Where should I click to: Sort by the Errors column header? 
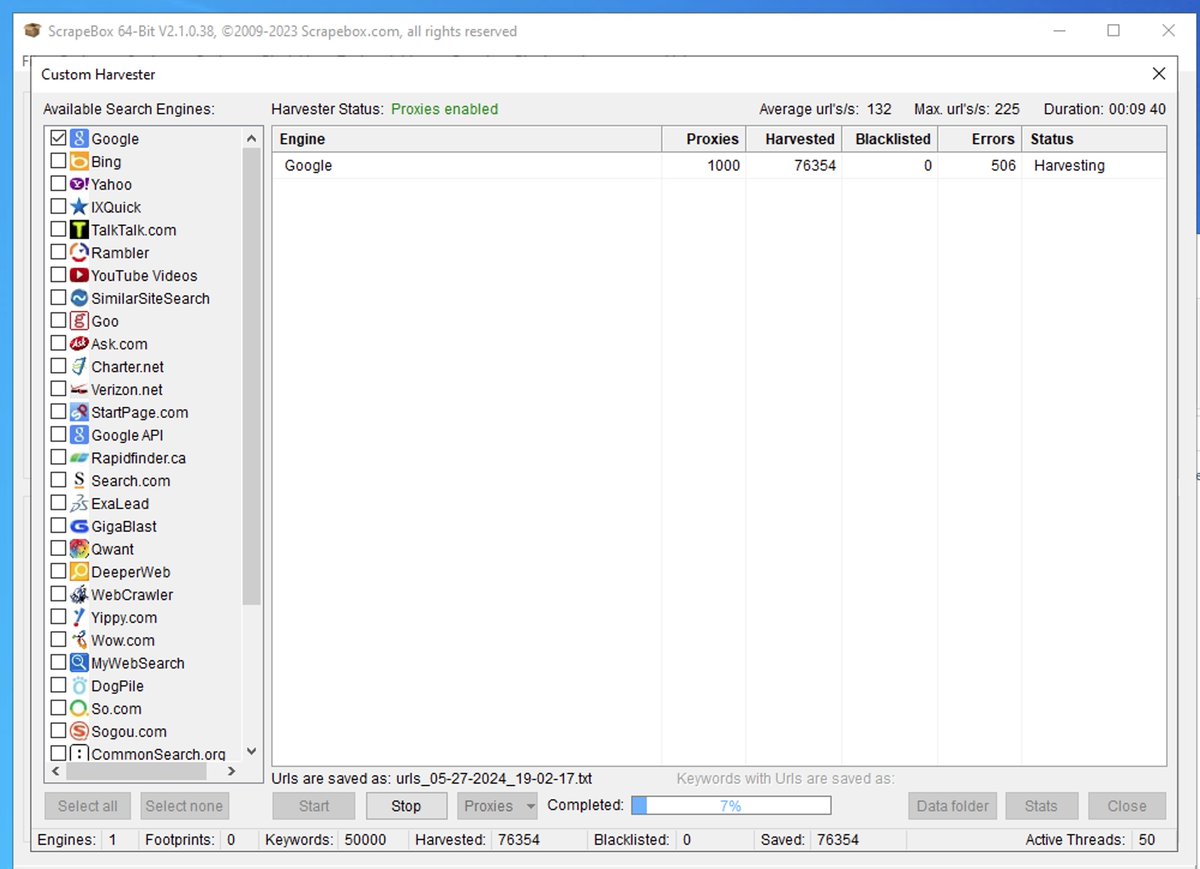pos(981,139)
